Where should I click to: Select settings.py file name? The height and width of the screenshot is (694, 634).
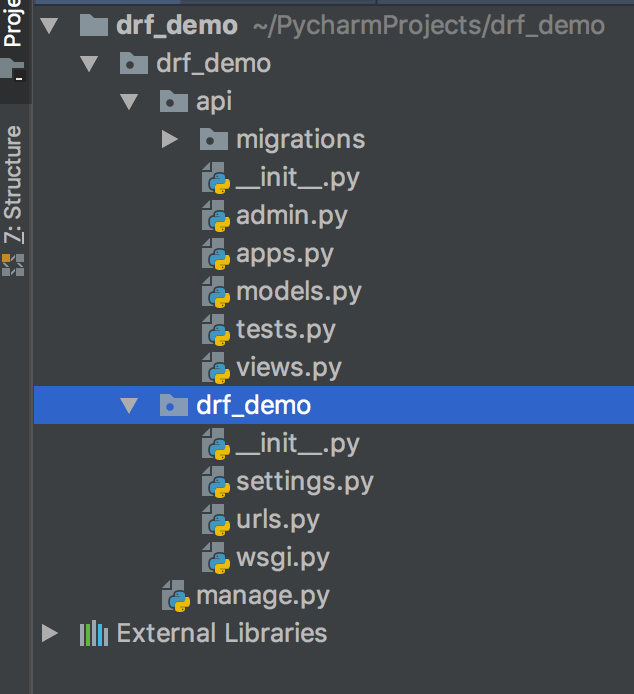click(x=305, y=482)
